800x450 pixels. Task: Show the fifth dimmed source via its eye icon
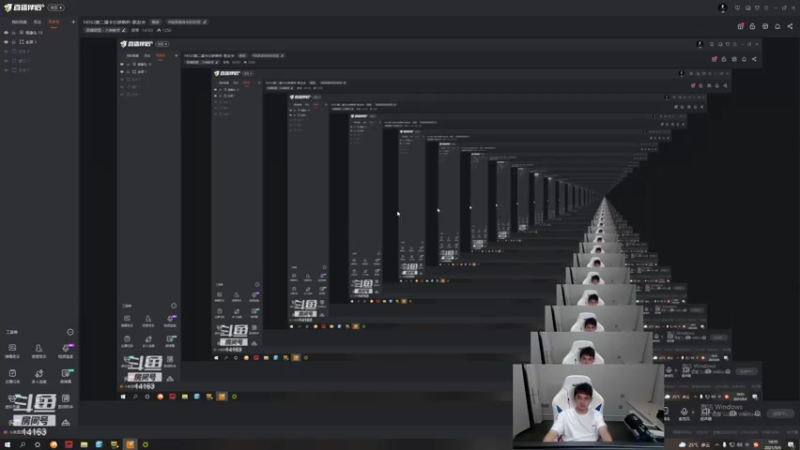point(6,70)
